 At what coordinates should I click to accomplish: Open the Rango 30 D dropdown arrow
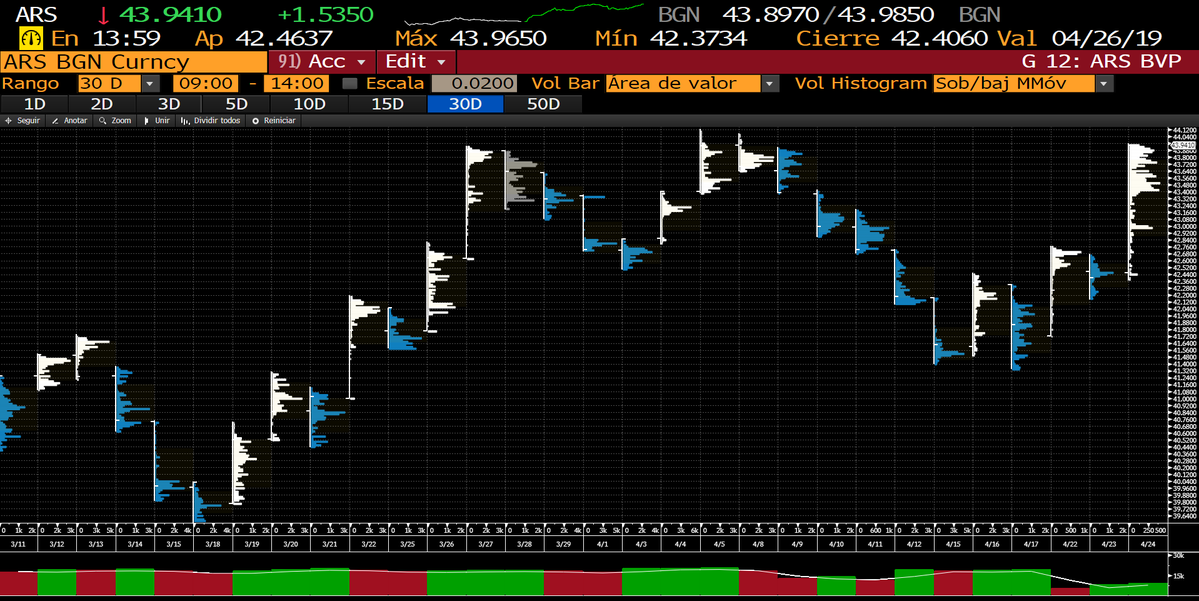click(151, 83)
